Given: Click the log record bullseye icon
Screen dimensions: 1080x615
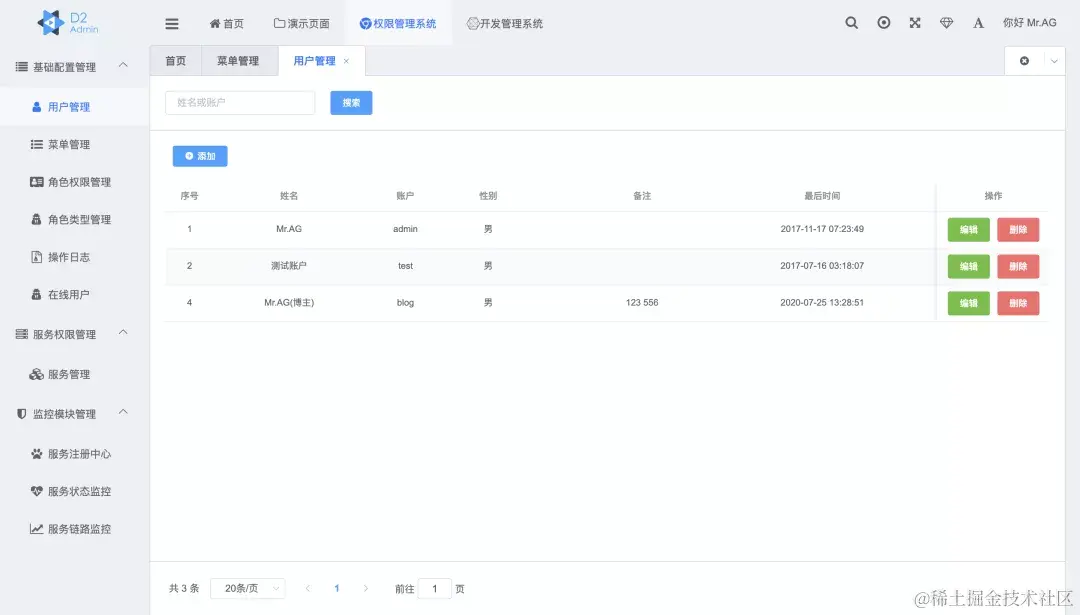Looking at the screenshot, I should click(x=883, y=22).
